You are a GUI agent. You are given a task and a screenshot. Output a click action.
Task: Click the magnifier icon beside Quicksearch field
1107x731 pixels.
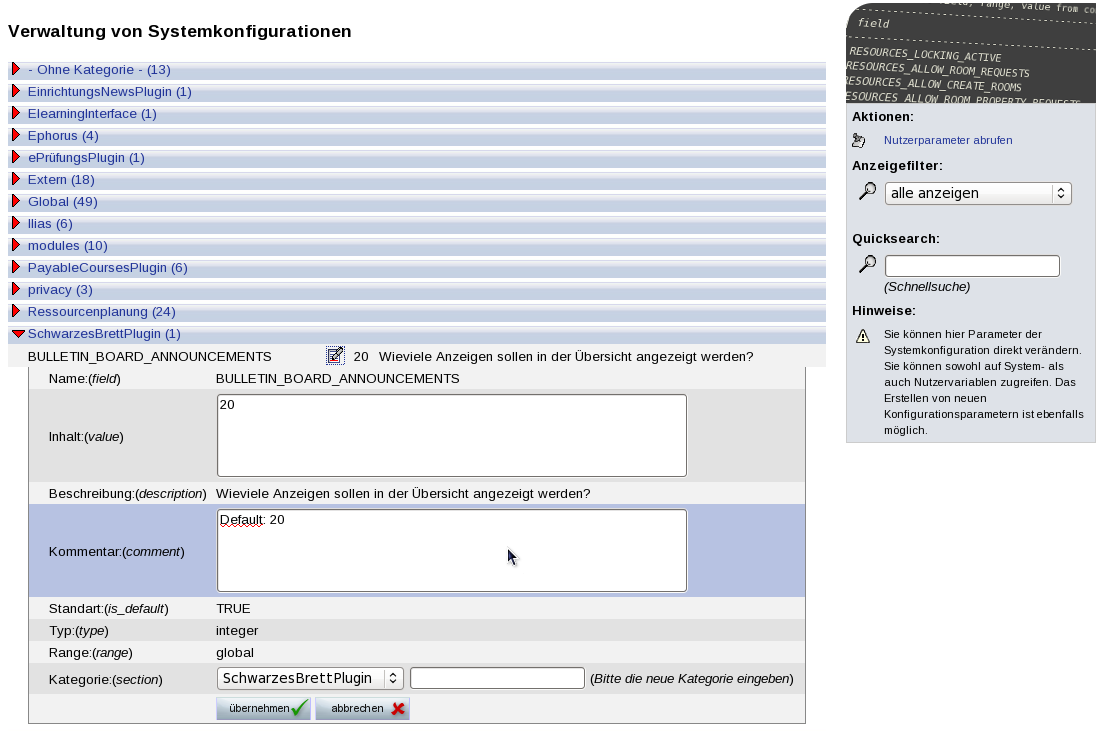867,264
